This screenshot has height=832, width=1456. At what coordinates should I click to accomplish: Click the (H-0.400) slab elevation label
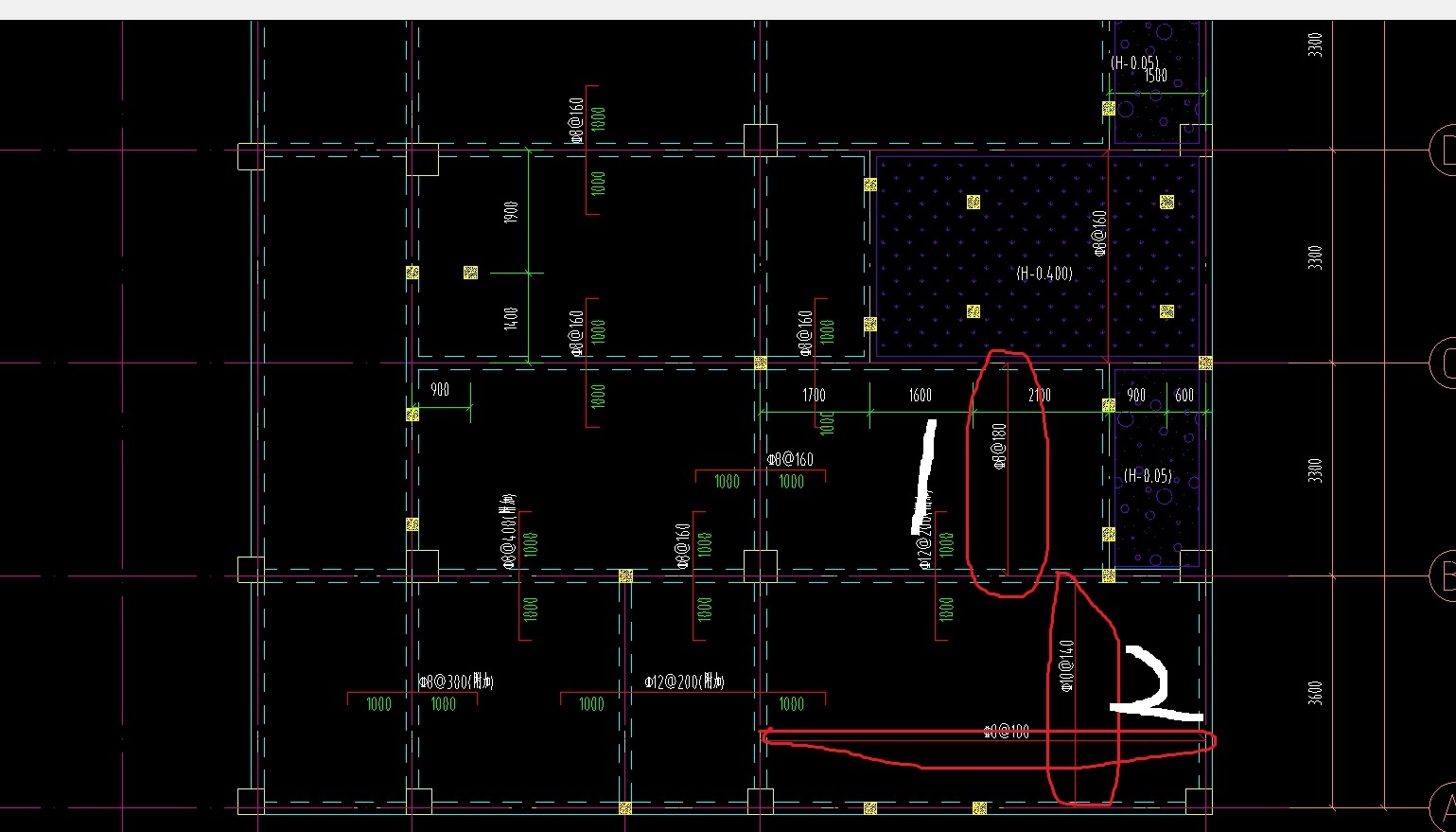(x=1044, y=274)
